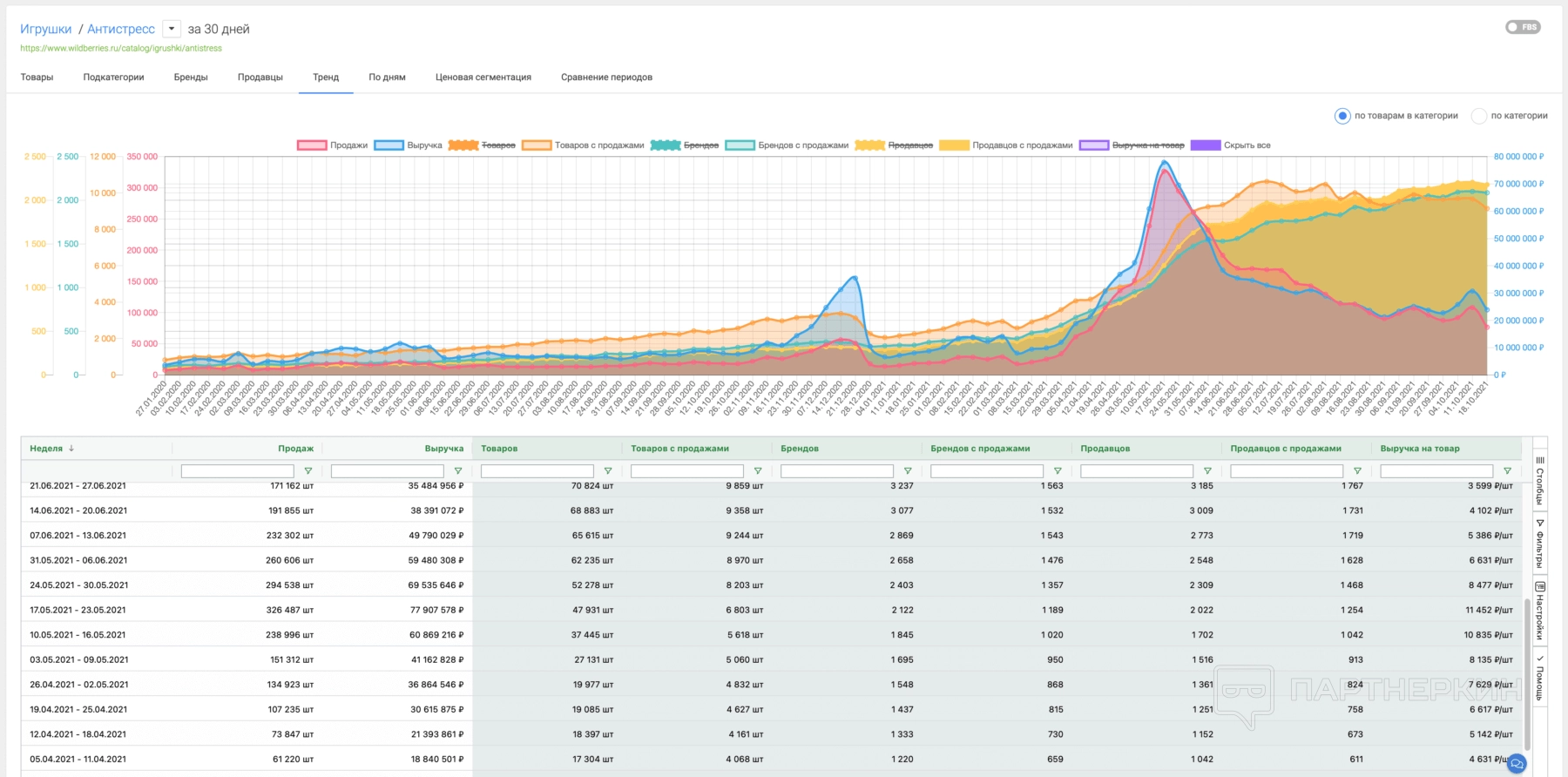Click the Игрушки breadcrumb link
This screenshot has height=777, width=1568.
pyautogui.click(x=45, y=29)
